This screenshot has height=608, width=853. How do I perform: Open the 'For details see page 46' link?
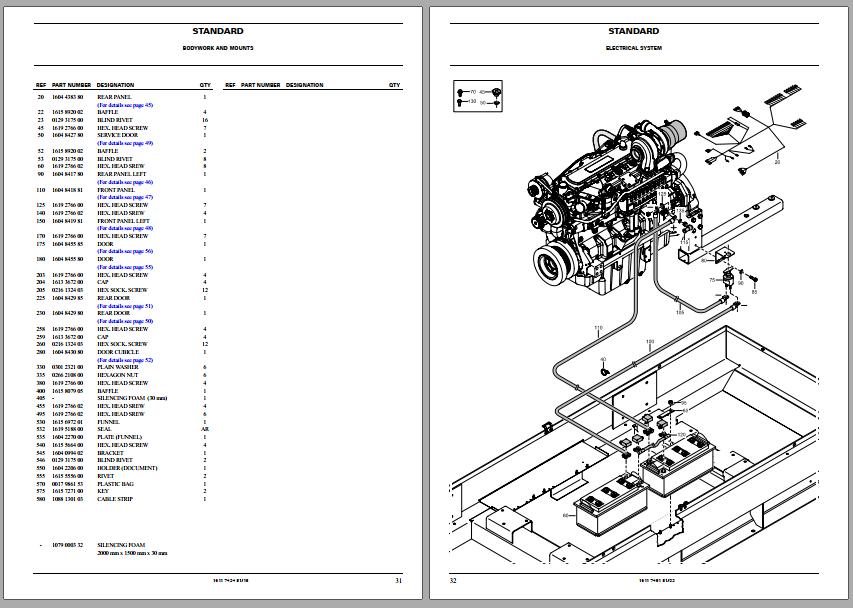click(x=125, y=182)
